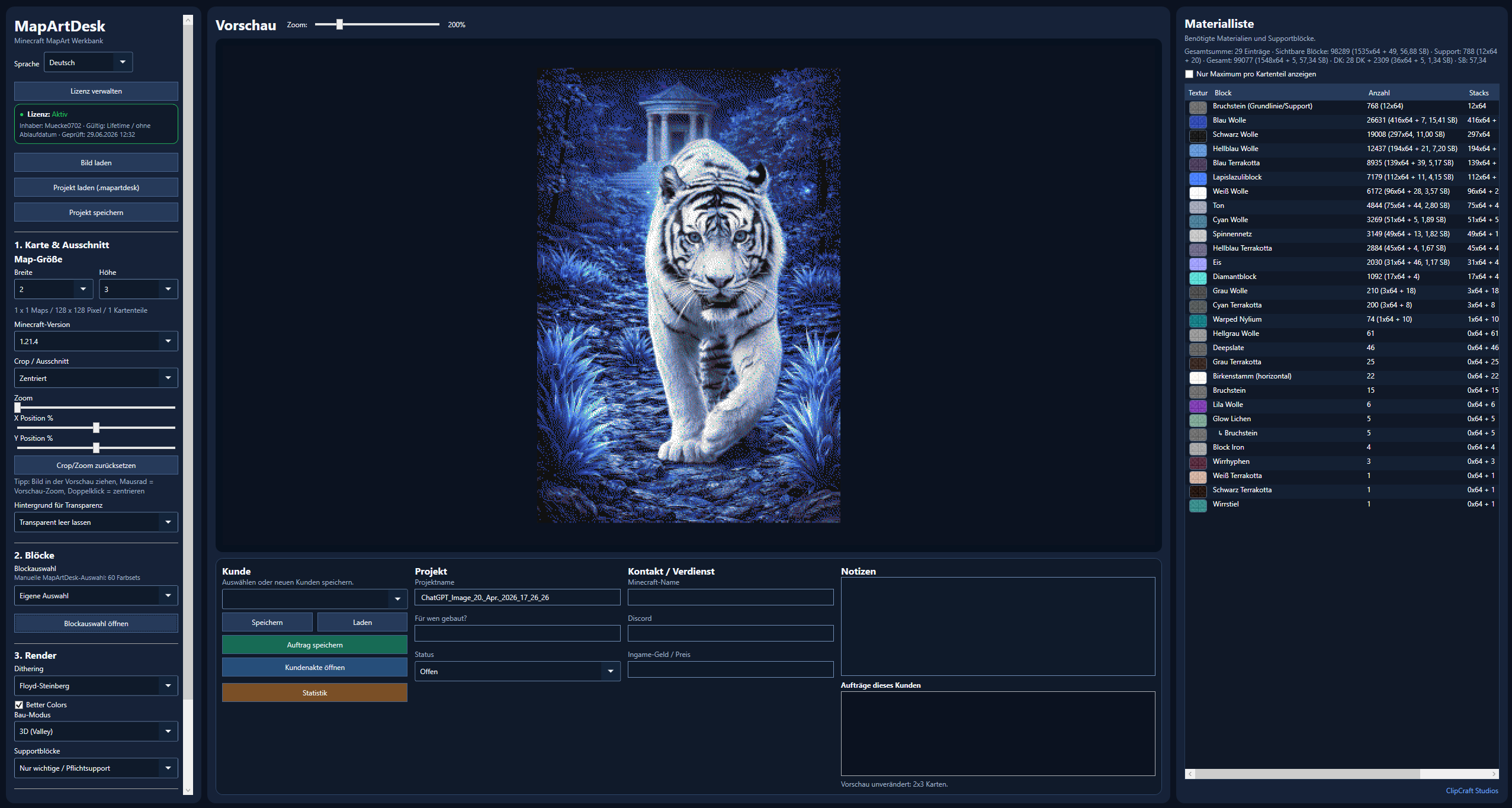Click the Warped Nylium texture icon

click(1198, 320)
